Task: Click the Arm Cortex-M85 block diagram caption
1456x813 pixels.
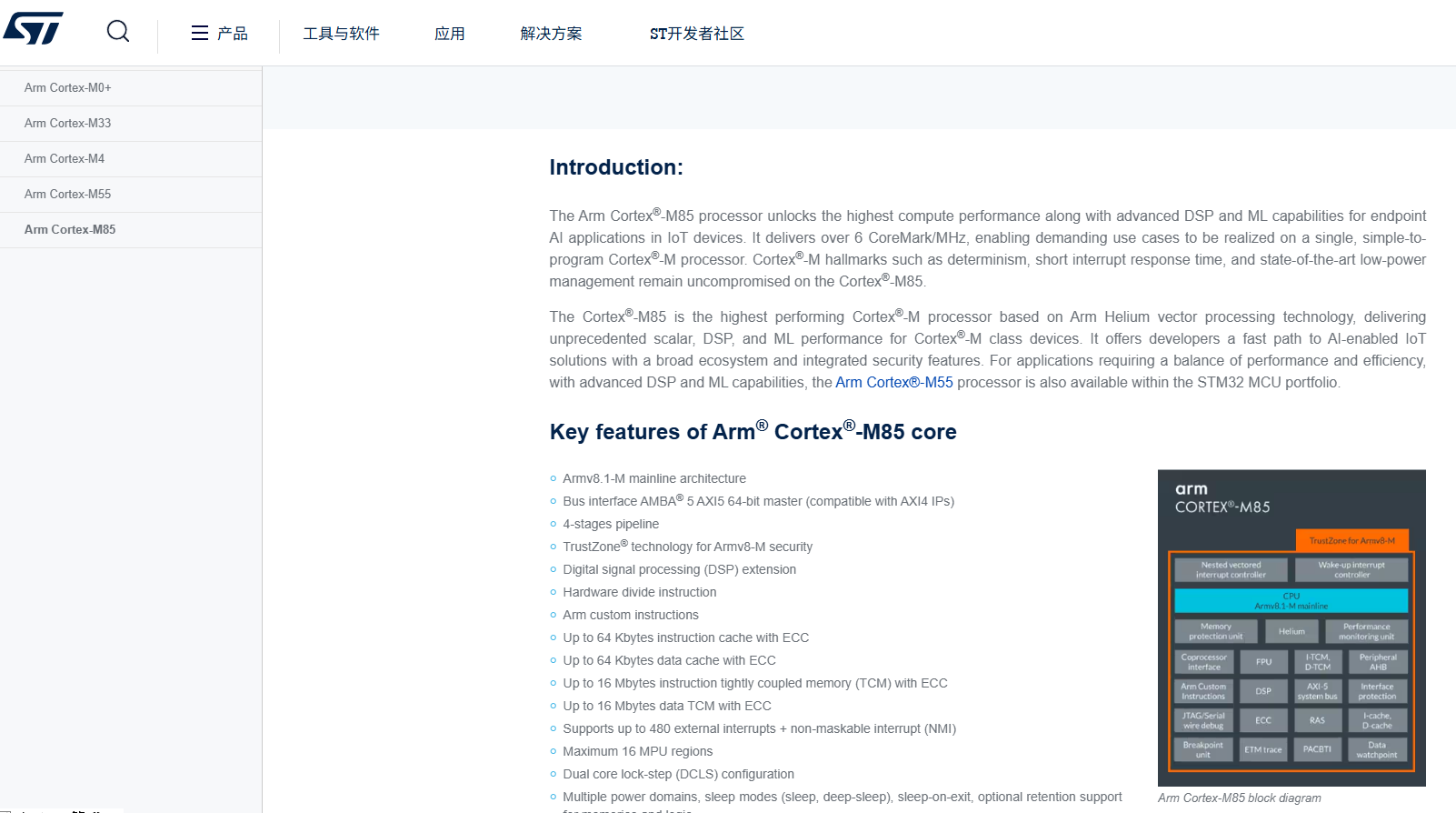Action: point(1240,798)
